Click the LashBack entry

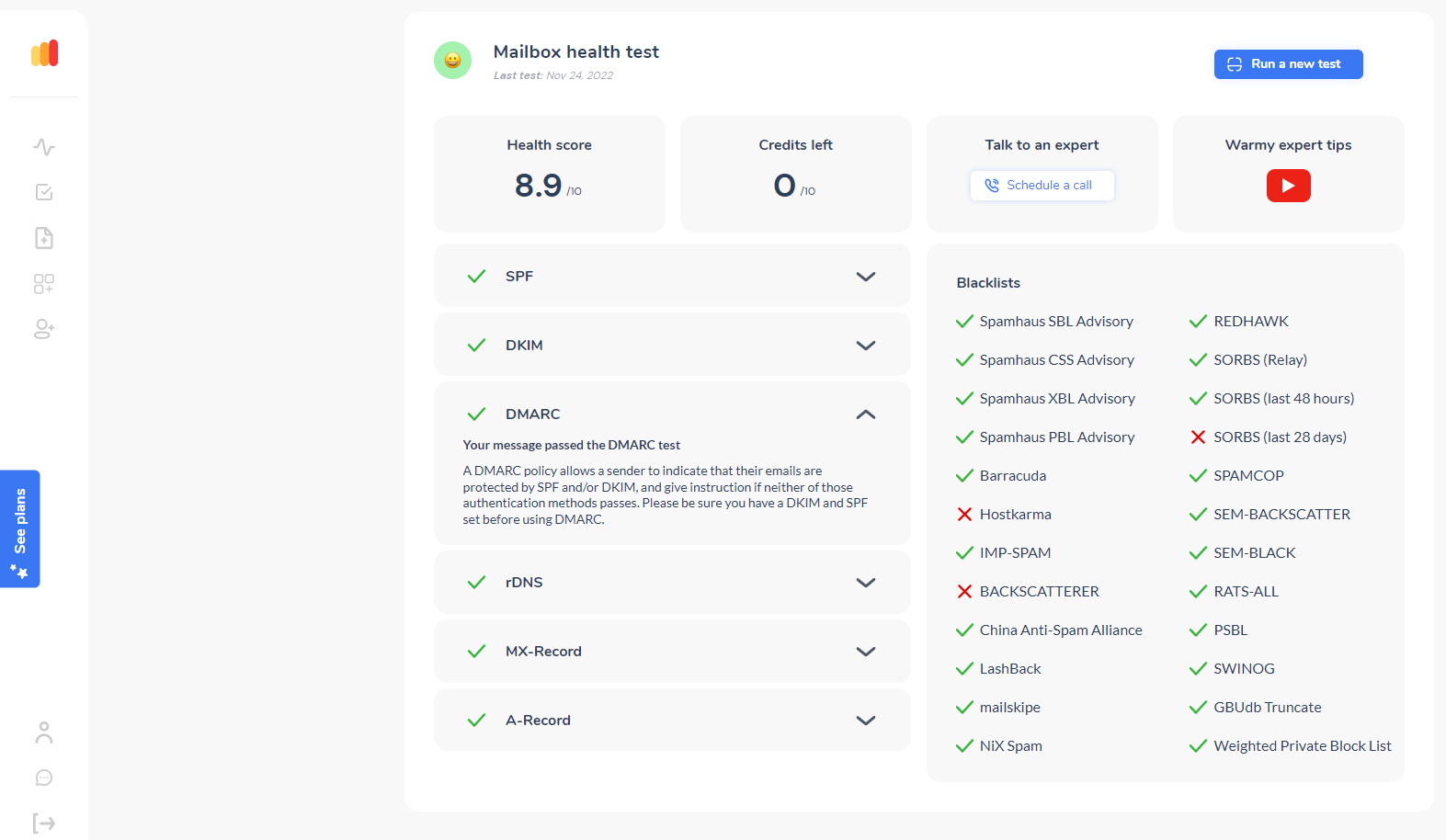pyautogui.click(x=1010, y=668)
